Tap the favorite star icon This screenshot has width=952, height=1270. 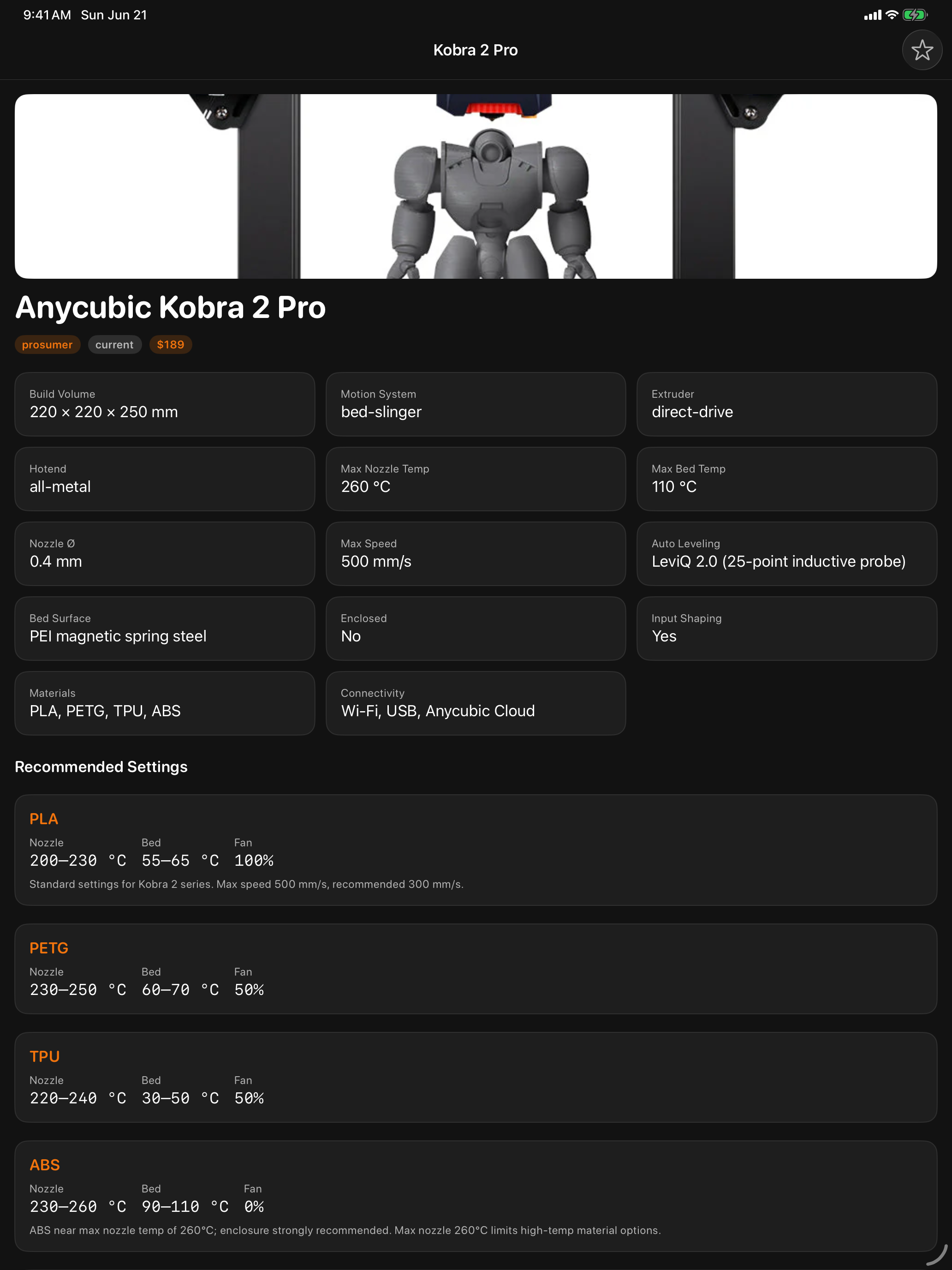pos(922,50)
